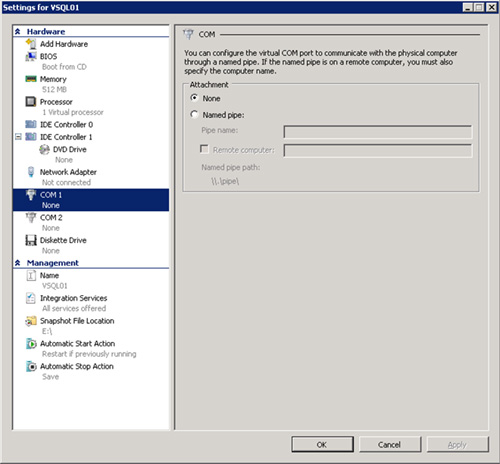Open the Integration Services item
Viewport: 500px width, 464px height.
click(x=74, y=298)
